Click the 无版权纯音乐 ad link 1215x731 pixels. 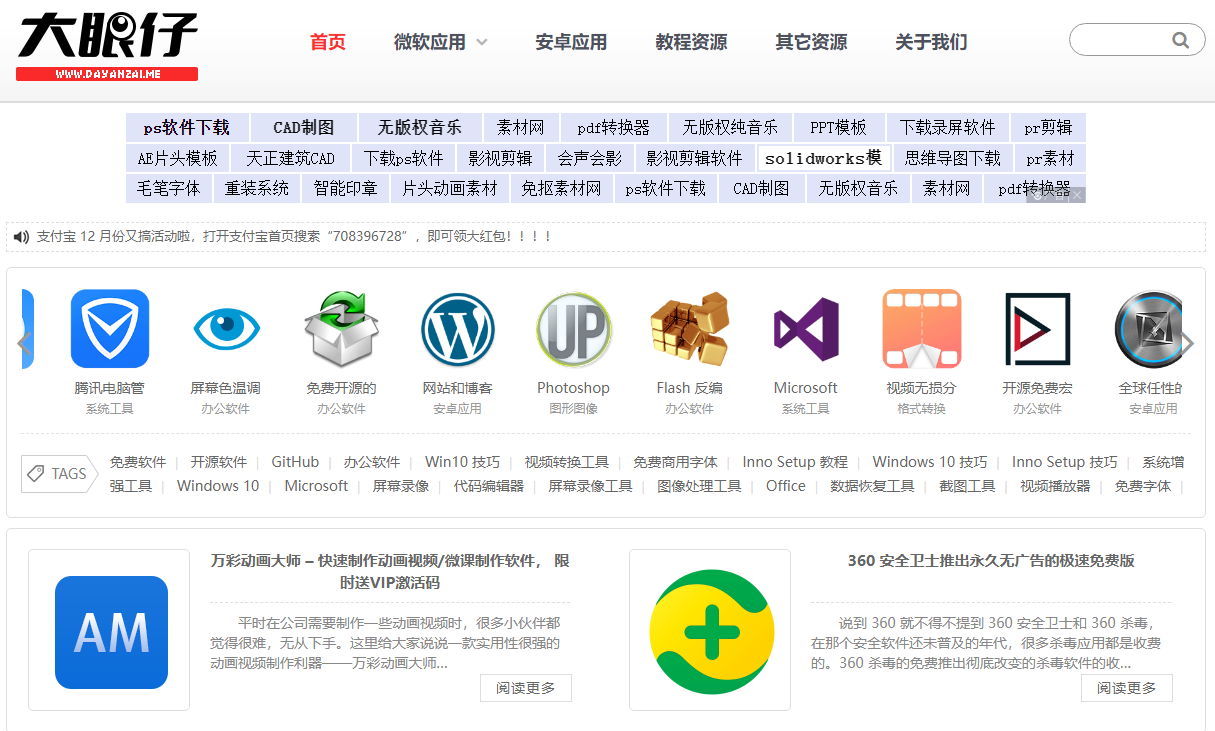(730, 127)
